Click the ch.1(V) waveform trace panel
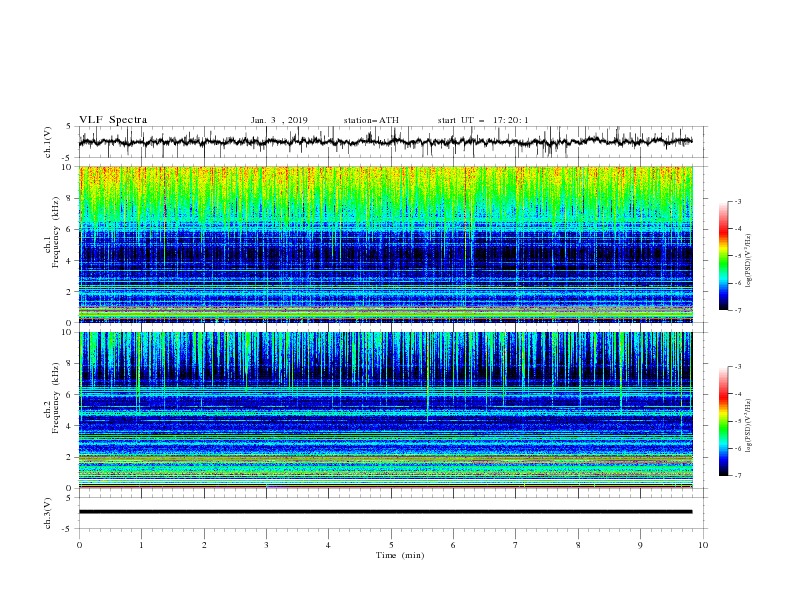The width and height of the screenshot is (792, 612). click(x=393, y=142)
